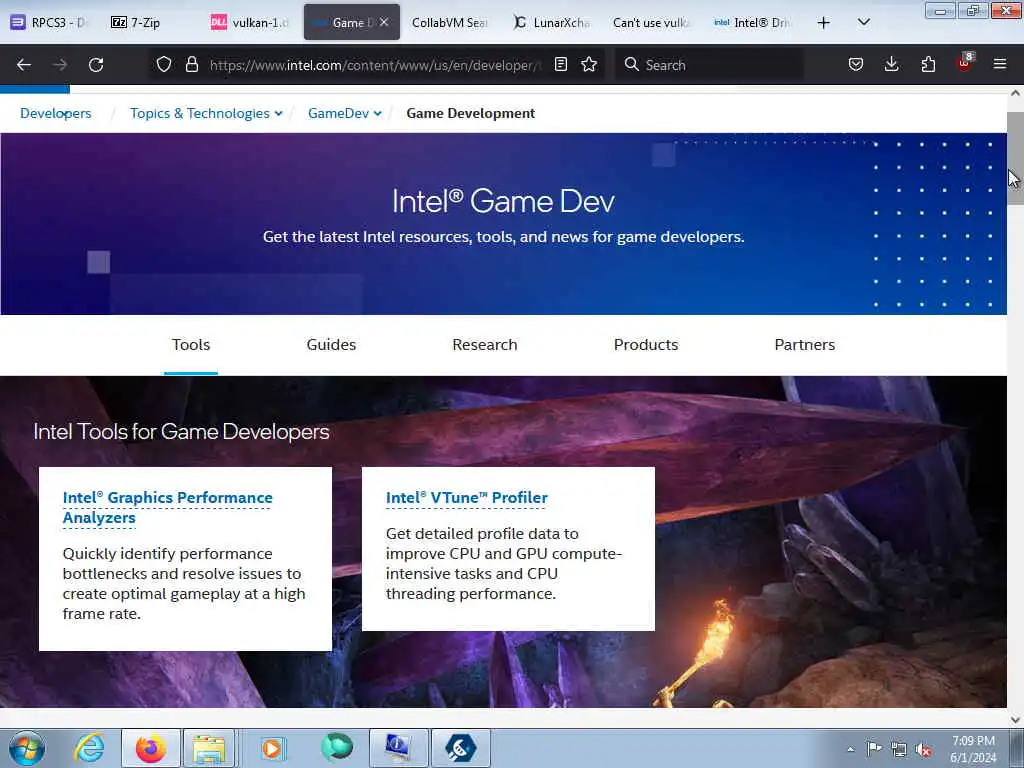Go back with the browser back arrow

point(24,65)
